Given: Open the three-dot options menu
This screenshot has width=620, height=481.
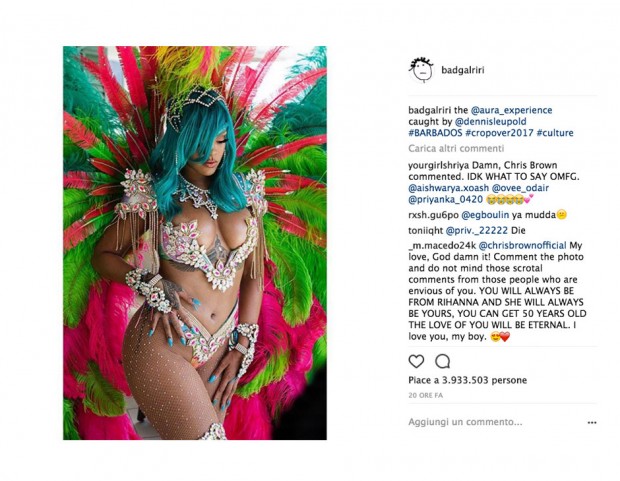Looking at the screenshot, I should [x=592, y=422].
